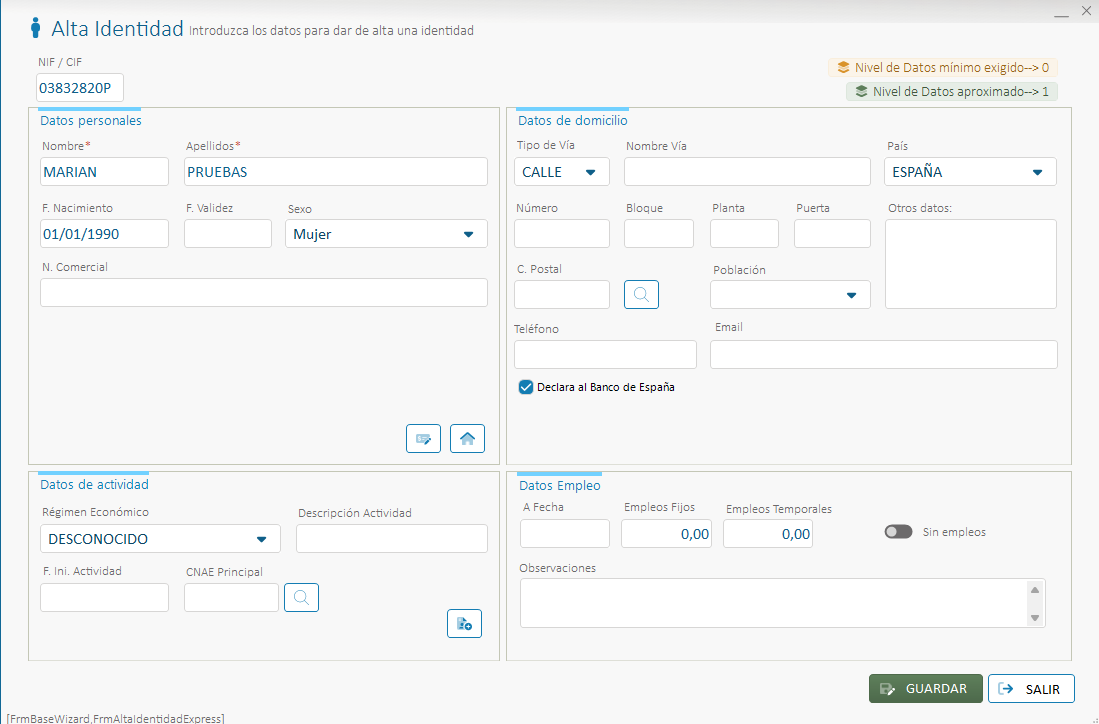Click the C. Postal input field
The image size is (1099, 724).
(561, 294)
